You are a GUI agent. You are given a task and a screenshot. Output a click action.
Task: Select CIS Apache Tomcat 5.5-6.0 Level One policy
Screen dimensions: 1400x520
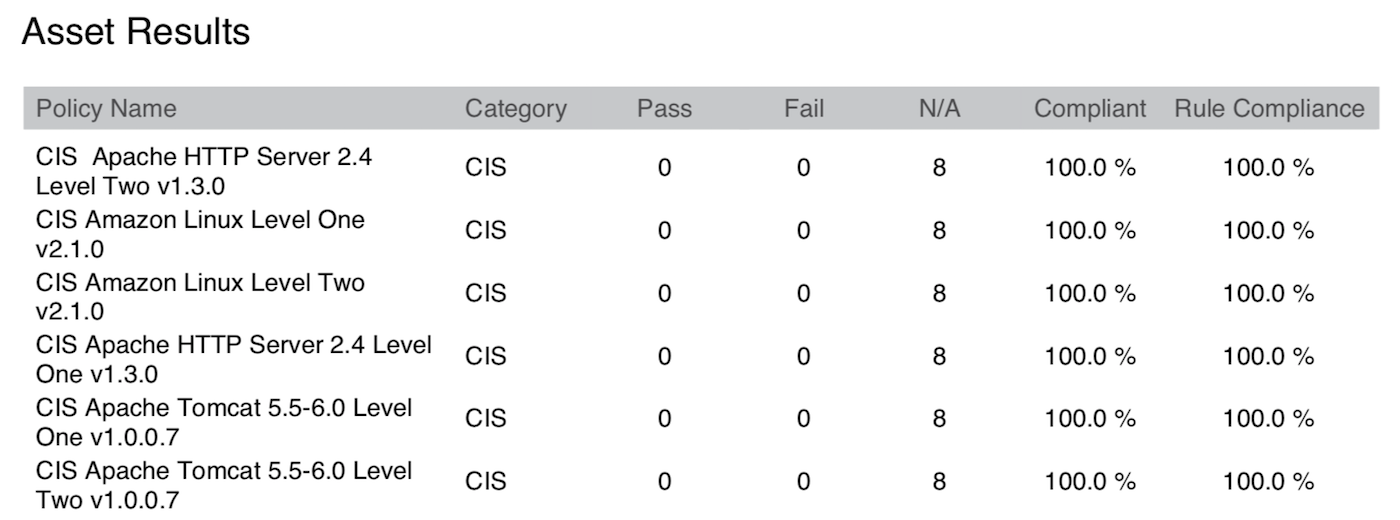[x=224, y=421]
